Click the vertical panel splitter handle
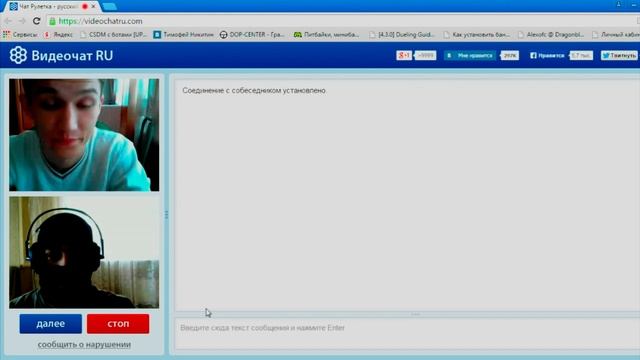The width and height of the screenshot is (640, 360). click(x=166, y=215)
